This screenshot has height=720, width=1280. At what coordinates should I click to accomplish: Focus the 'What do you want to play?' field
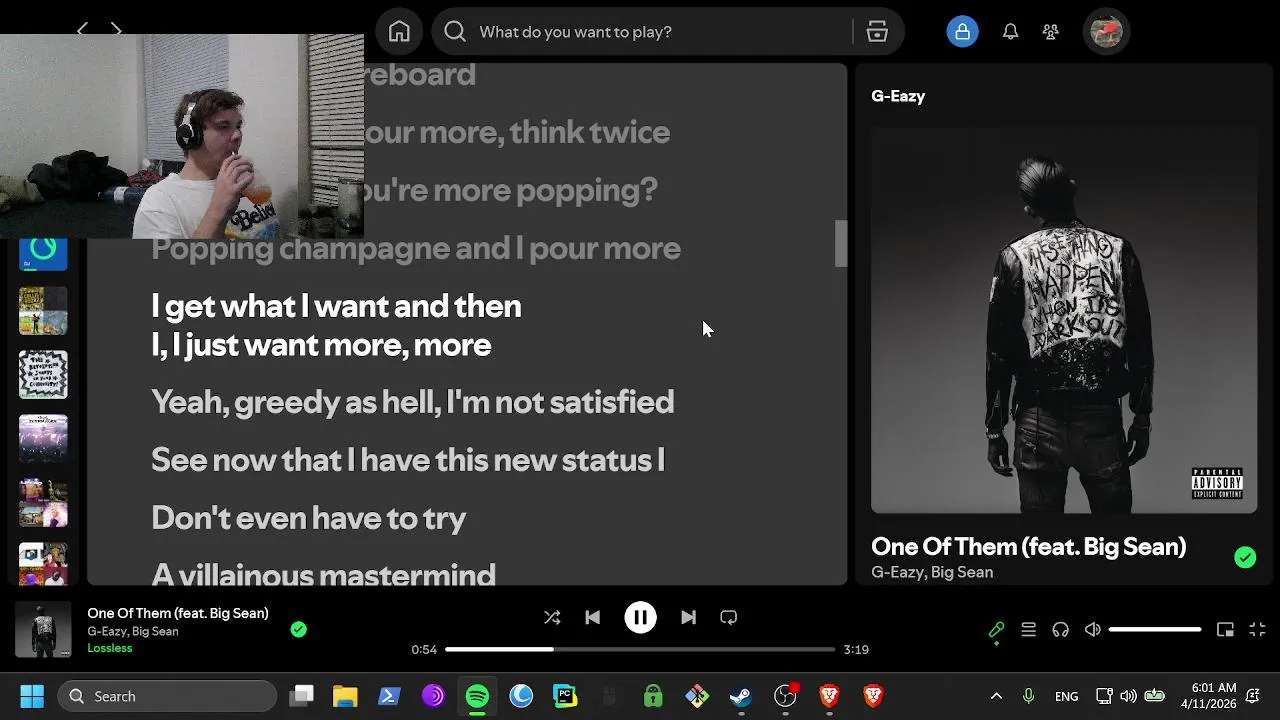[668, 32]
